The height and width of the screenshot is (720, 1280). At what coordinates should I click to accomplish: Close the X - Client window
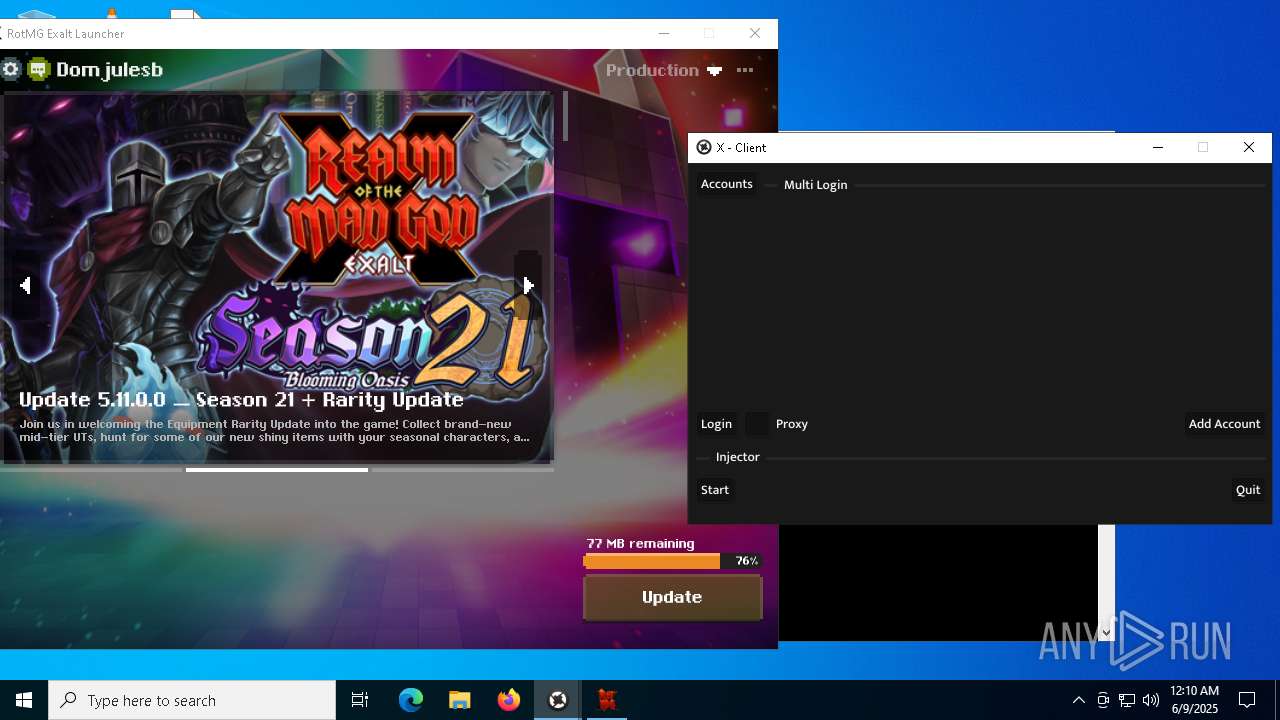[1249, 147]
